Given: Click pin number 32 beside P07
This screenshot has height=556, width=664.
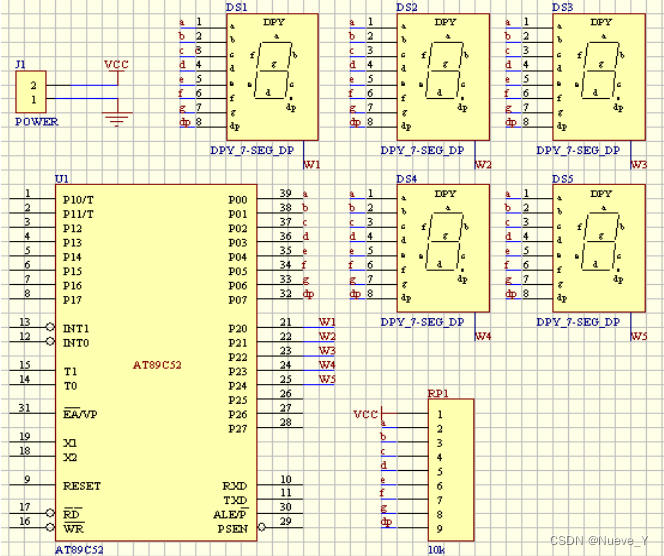Looking at the screenshot, I should pos(285,293).
